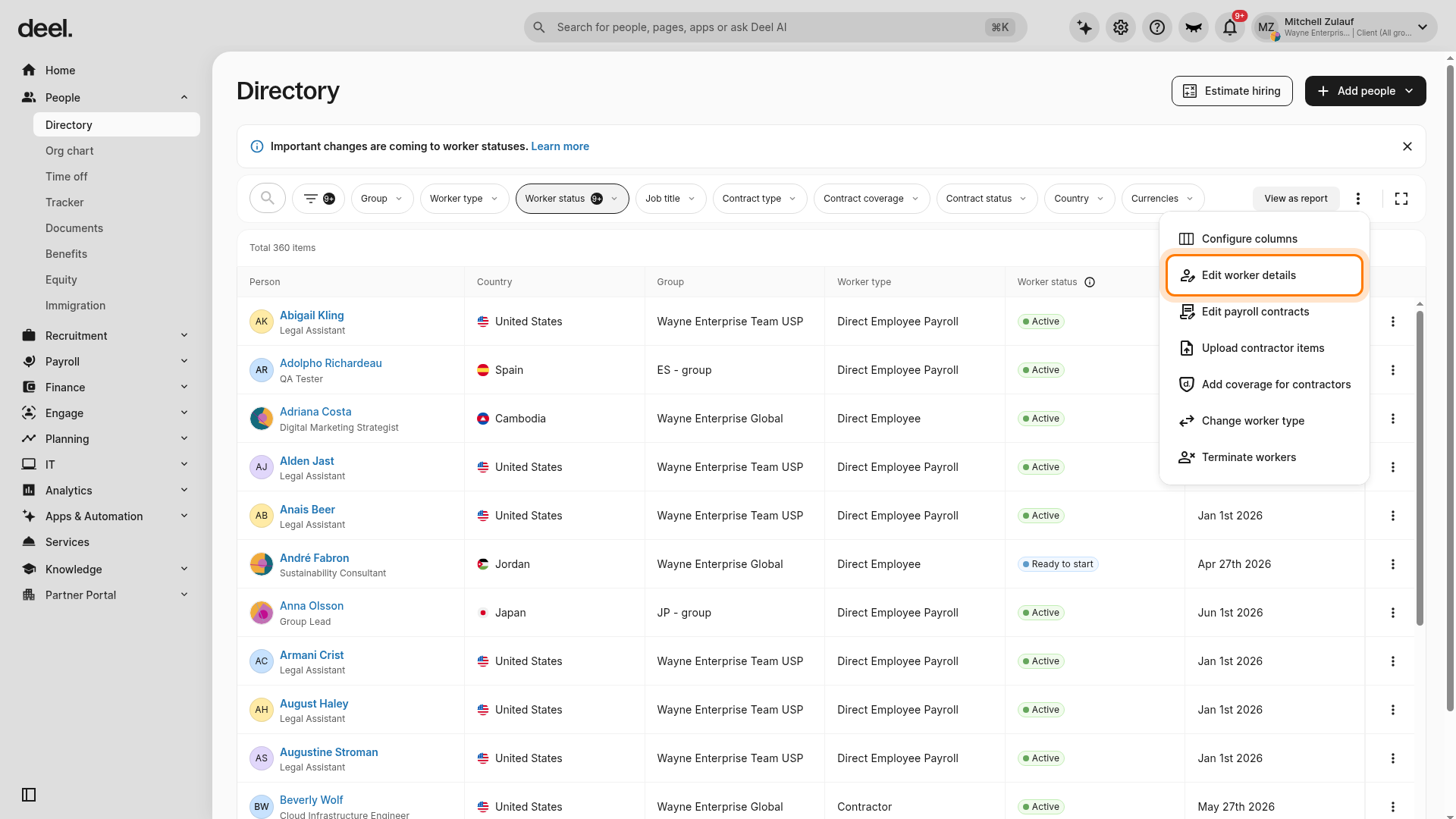This screenshot has height=819, width=1456.
Task: Open Contract coverage filter dropdown
Action: [x=872, y=199]
